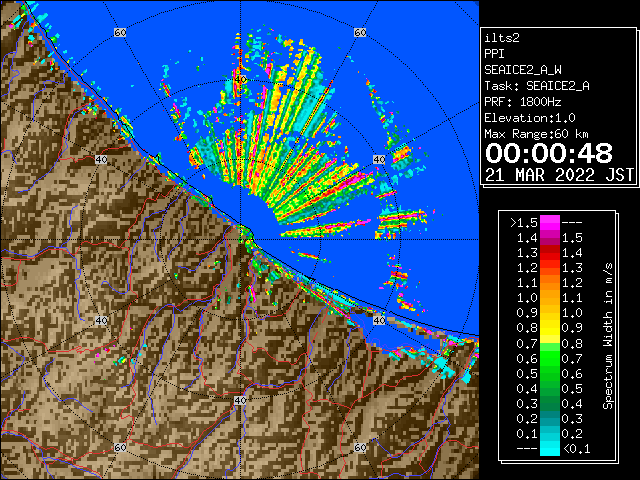
Task: Click the 00:00:48 timestamp
Action: click(x=549, y=153)
